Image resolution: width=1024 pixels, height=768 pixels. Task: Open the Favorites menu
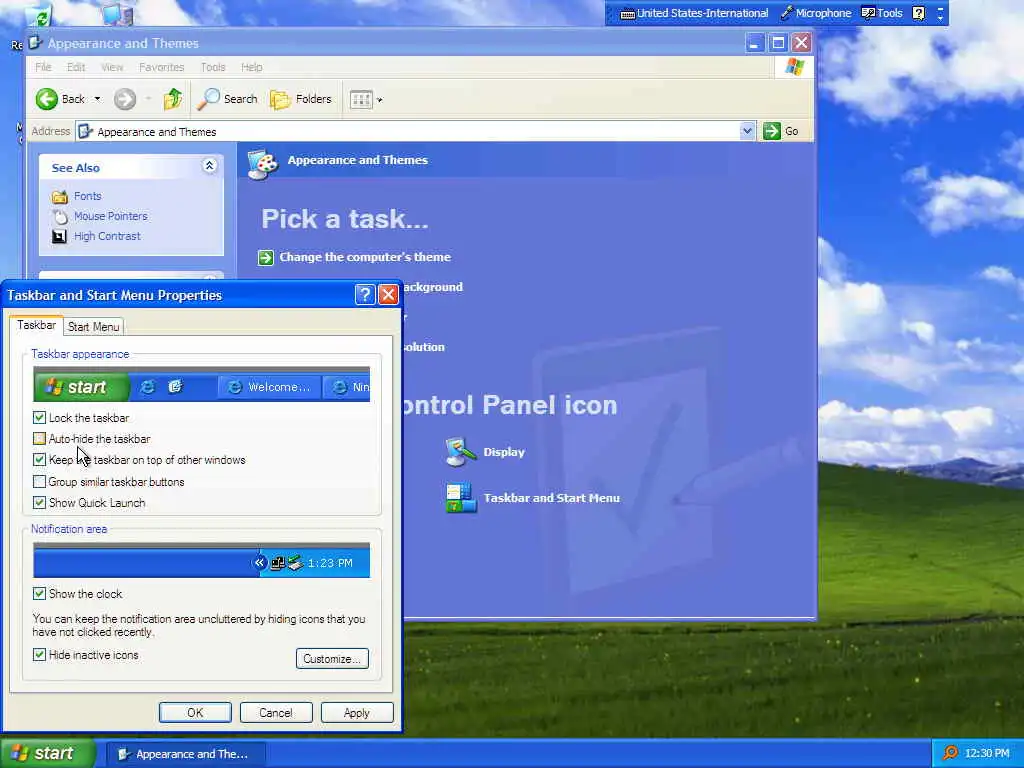click(161, 67)
